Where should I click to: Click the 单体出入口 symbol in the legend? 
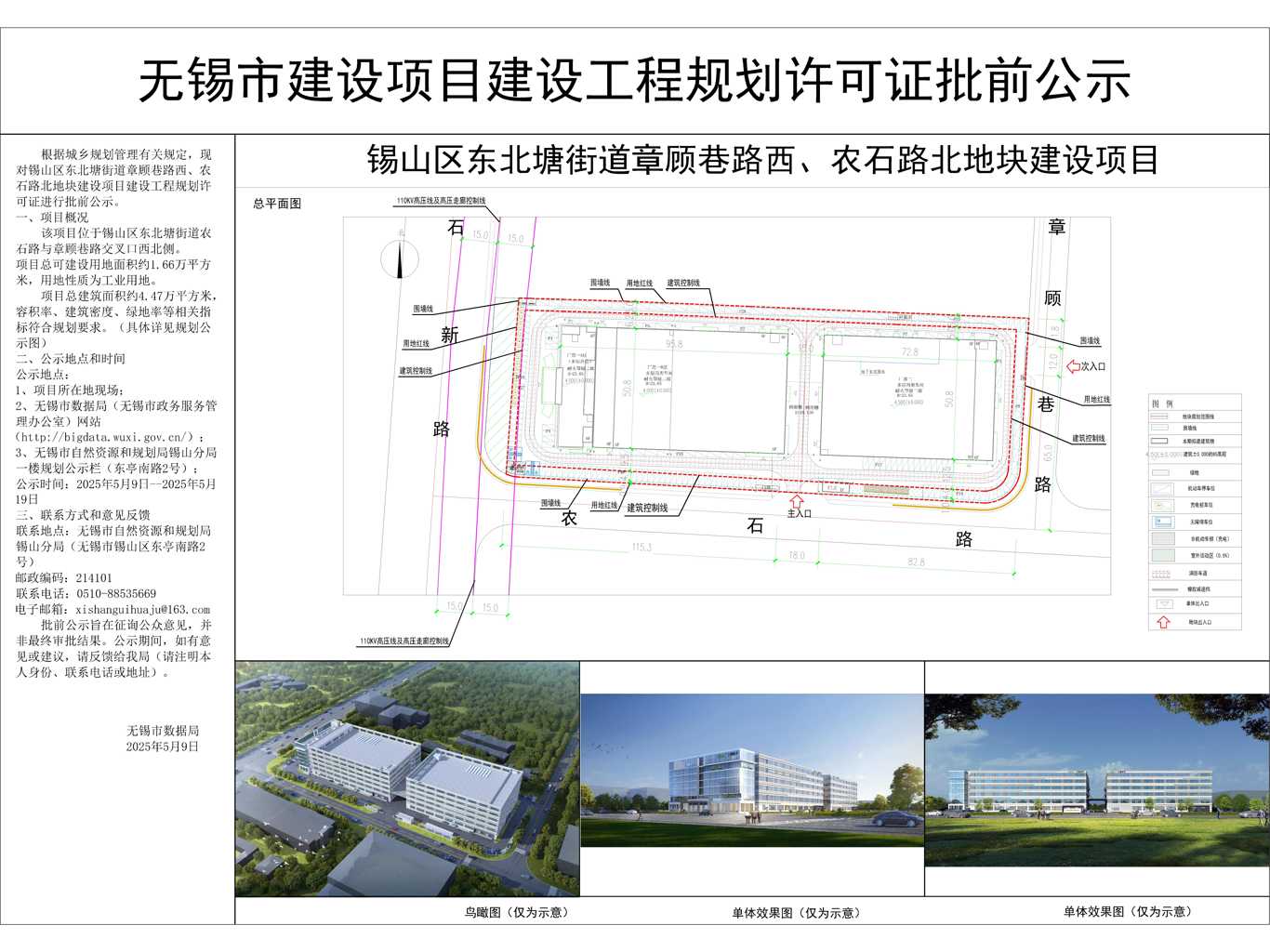click(x=1163, y=603)
